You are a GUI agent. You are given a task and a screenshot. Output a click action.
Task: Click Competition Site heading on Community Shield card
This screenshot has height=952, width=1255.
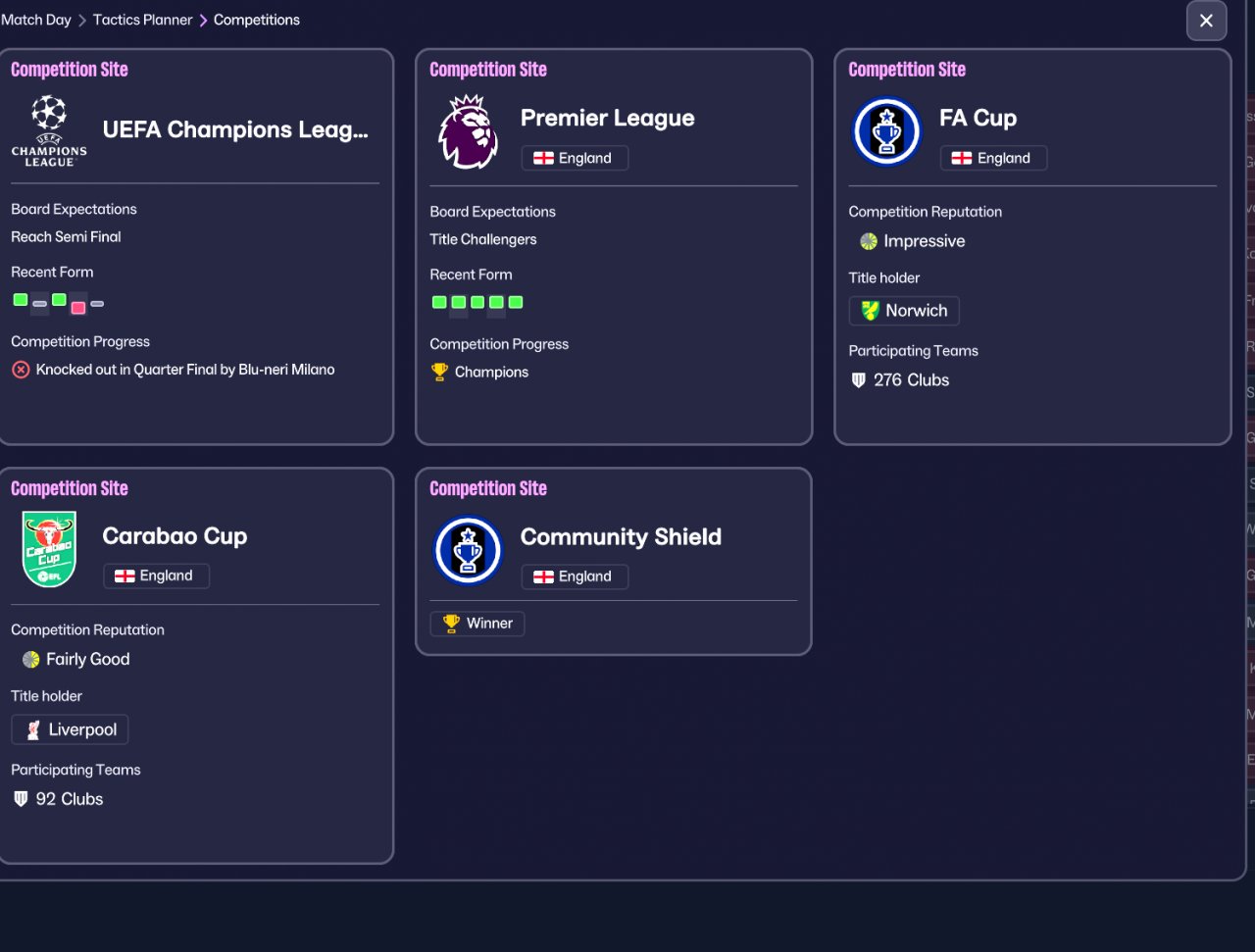tap(488, 488)
